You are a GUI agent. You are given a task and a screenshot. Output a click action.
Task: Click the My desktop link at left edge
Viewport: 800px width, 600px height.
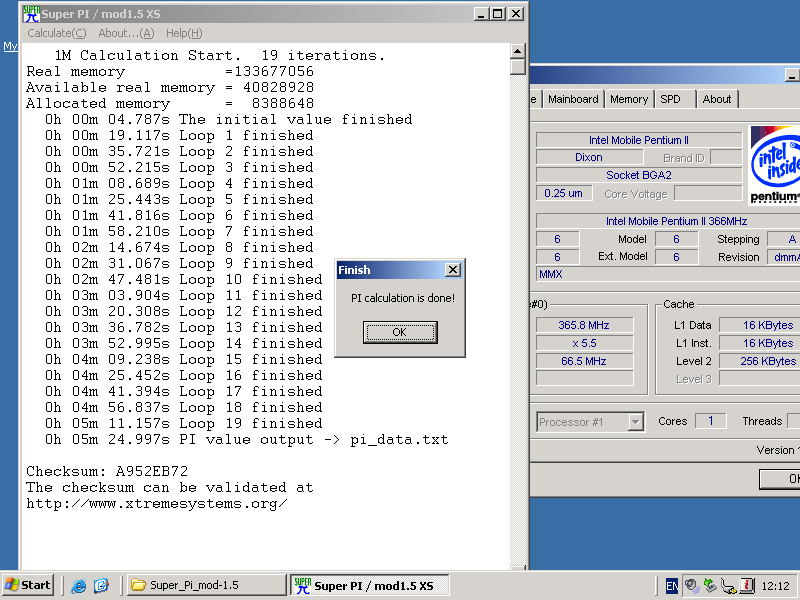10,46
